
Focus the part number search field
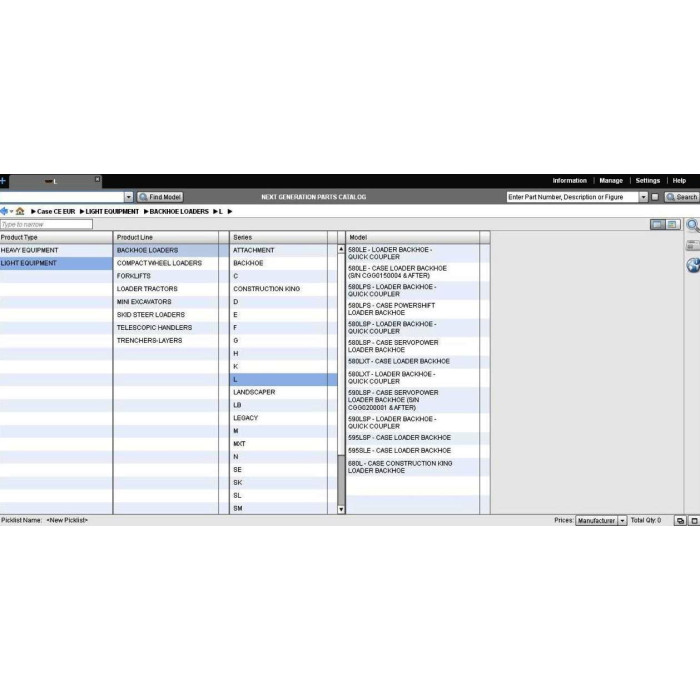pos(573,197)
